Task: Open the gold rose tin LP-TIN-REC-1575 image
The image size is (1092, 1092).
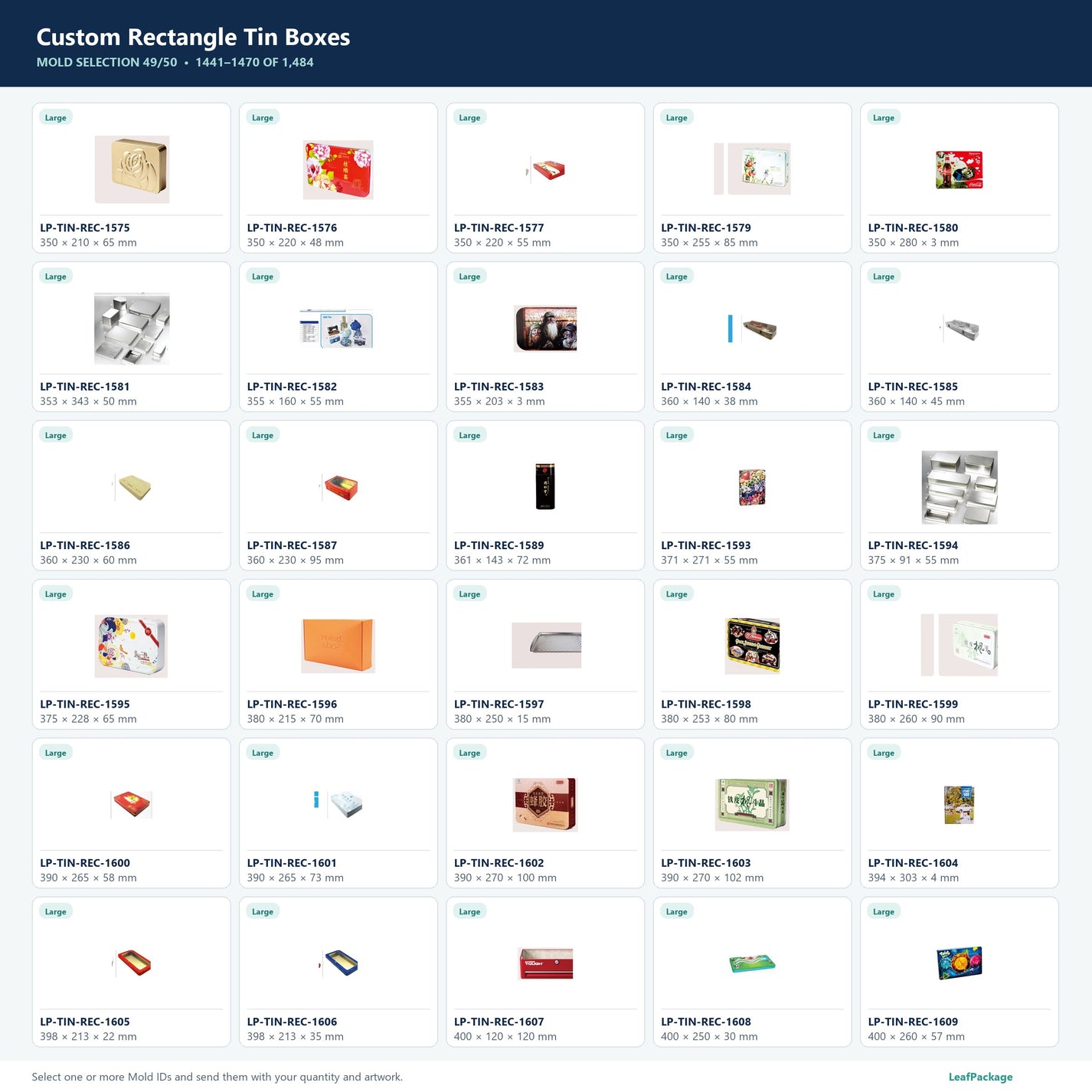Action: [132, 169]
